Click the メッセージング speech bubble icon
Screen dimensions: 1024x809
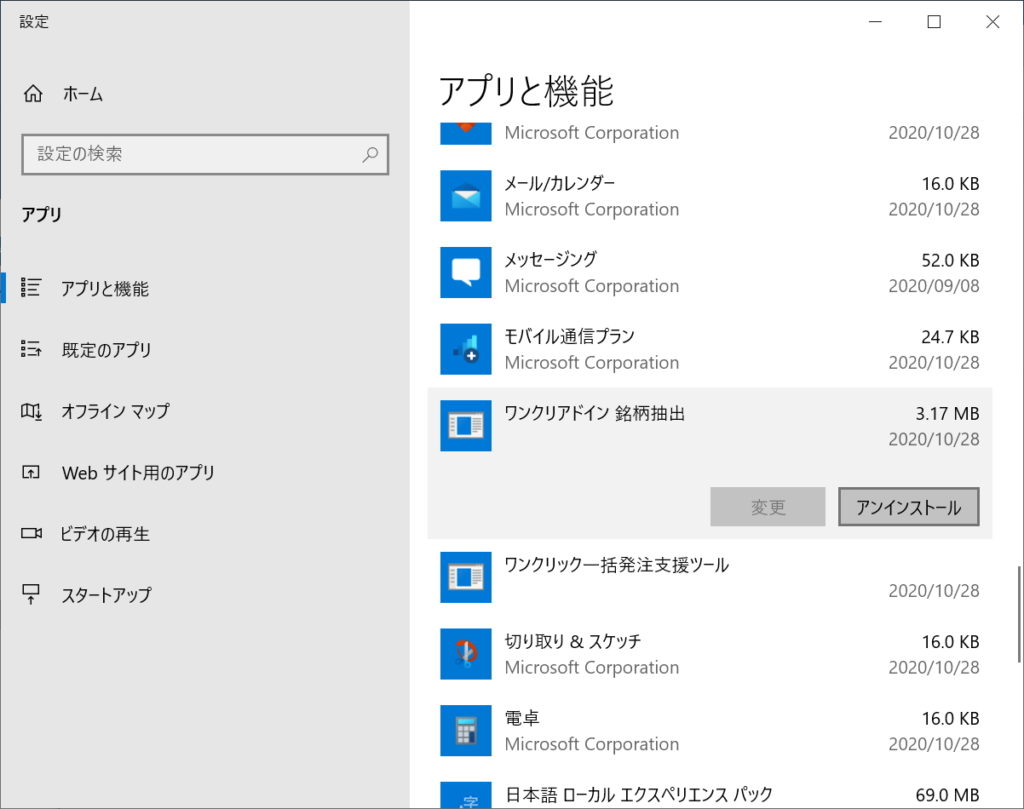(466, 272)
